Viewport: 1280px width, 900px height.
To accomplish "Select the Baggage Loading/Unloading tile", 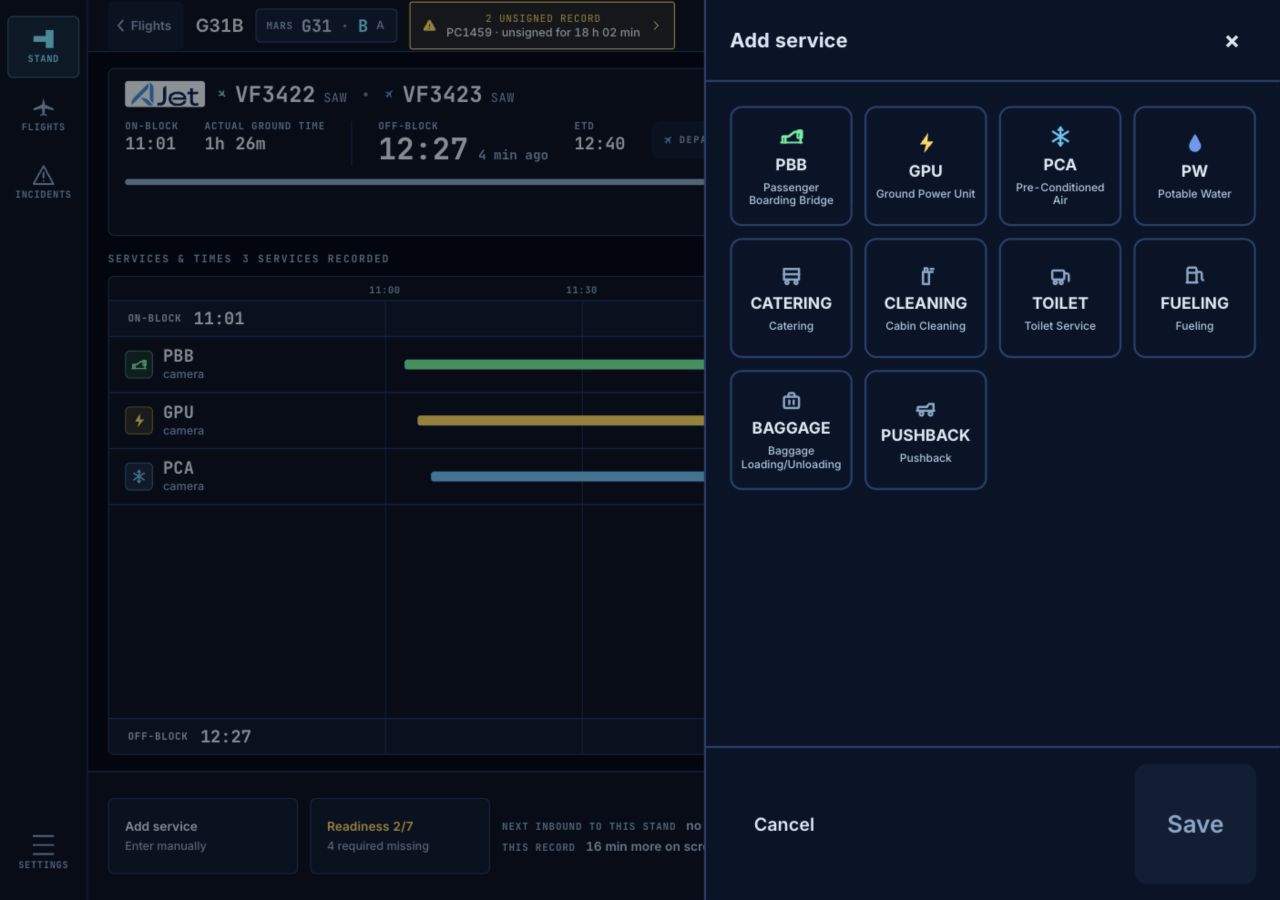I will click(x=791, y=430).
